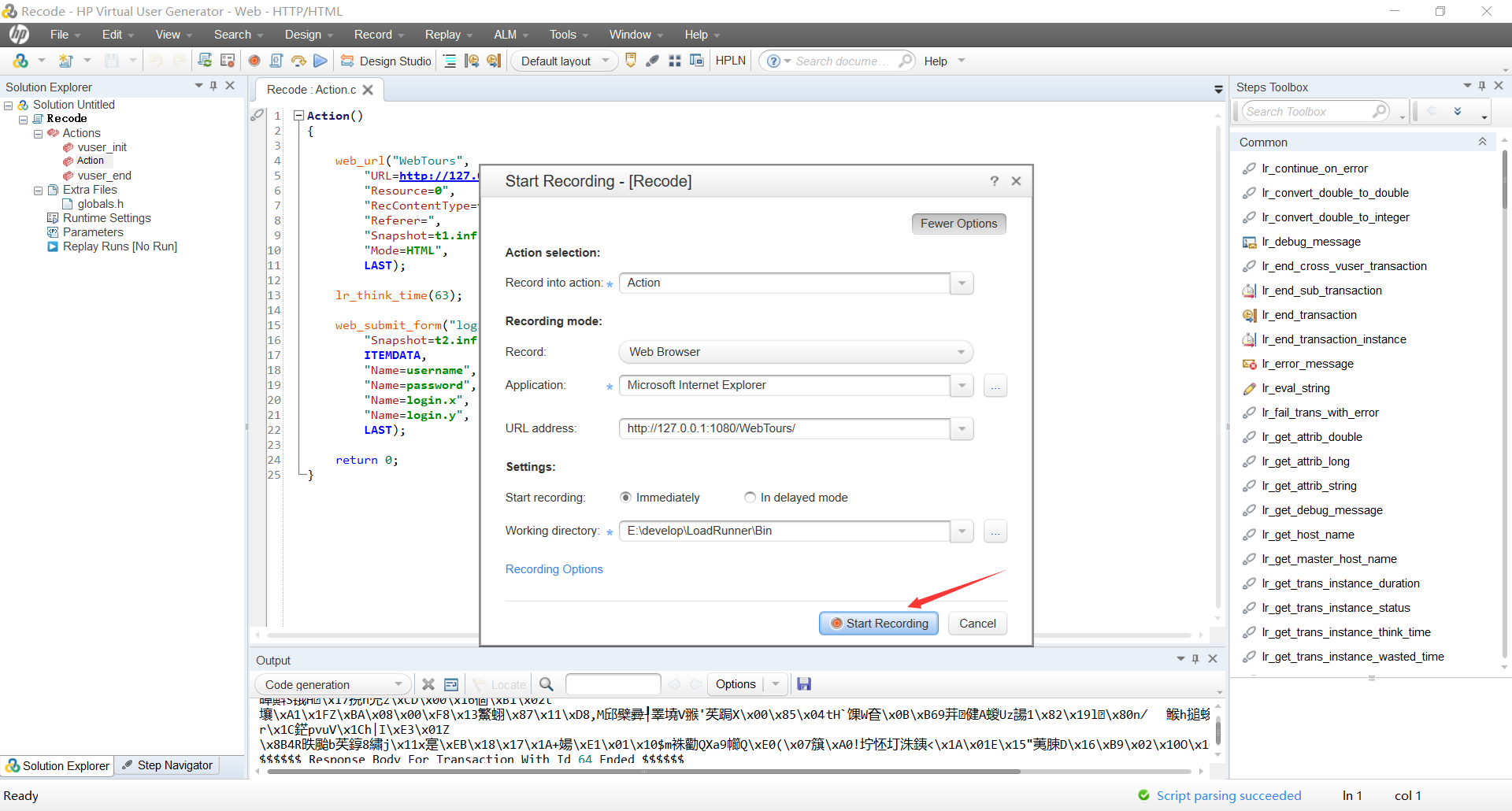The height and width of the screenshot is (811, 1512).
Task: Open the Default layout dropdown
Action: (565, 61)
